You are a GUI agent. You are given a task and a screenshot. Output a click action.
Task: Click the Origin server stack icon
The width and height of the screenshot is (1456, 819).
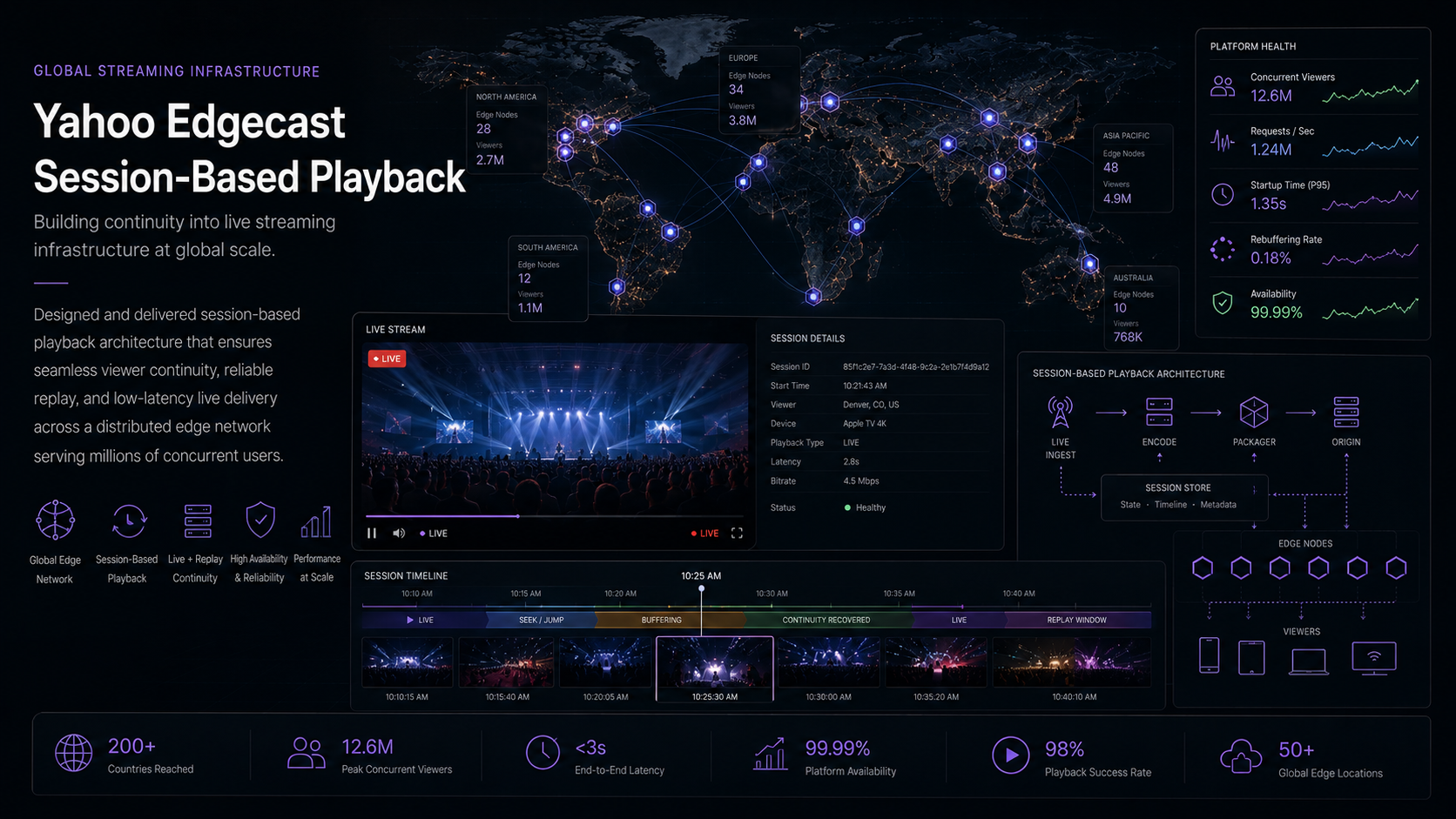tap(1346, 412)
